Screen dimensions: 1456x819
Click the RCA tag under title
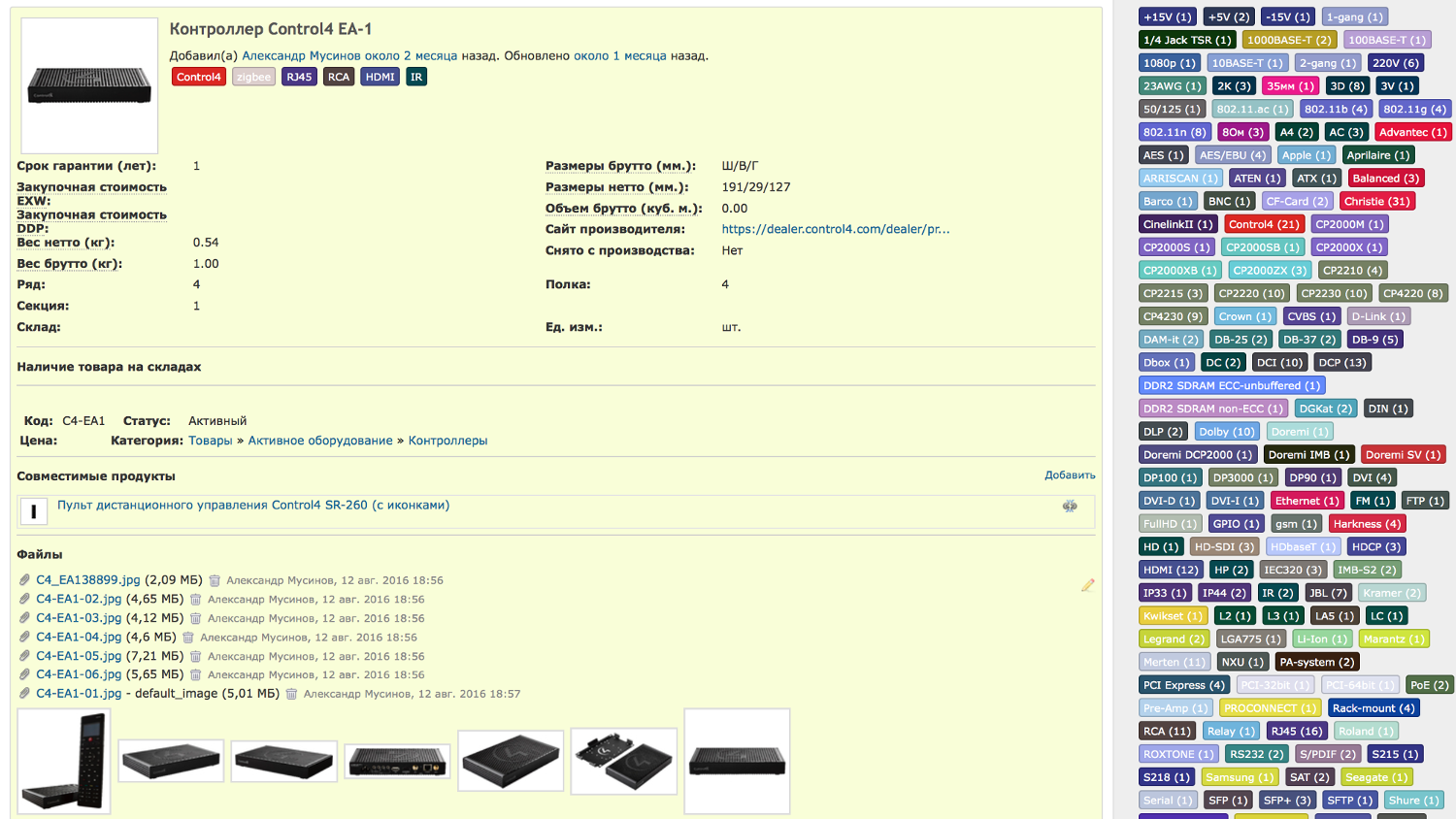(x=339, y=77)
